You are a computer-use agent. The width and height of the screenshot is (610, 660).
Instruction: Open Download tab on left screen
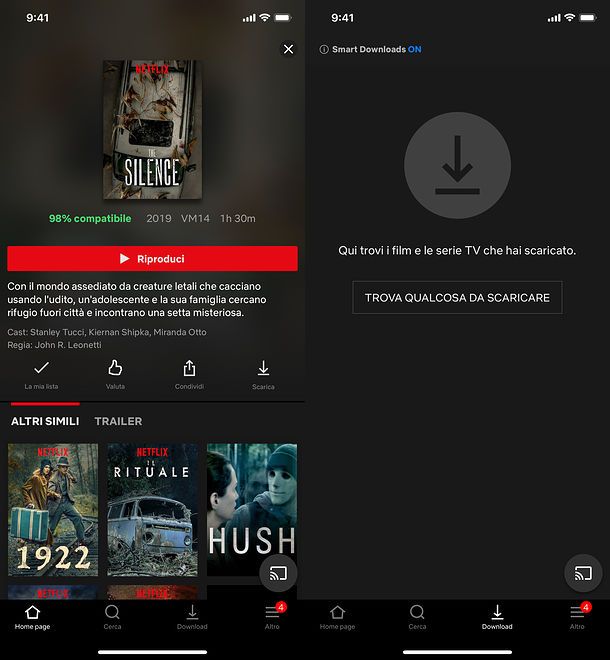pos(192,617)
